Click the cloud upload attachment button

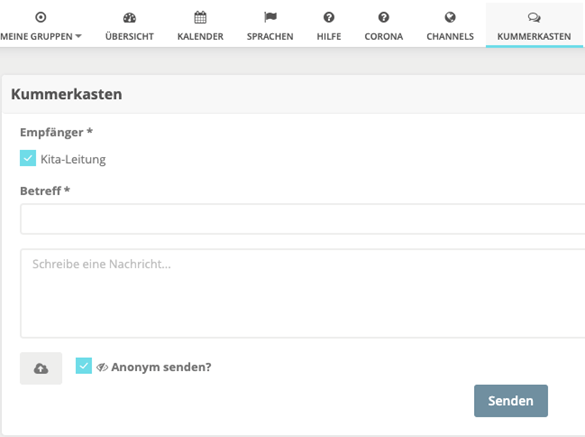41,368
